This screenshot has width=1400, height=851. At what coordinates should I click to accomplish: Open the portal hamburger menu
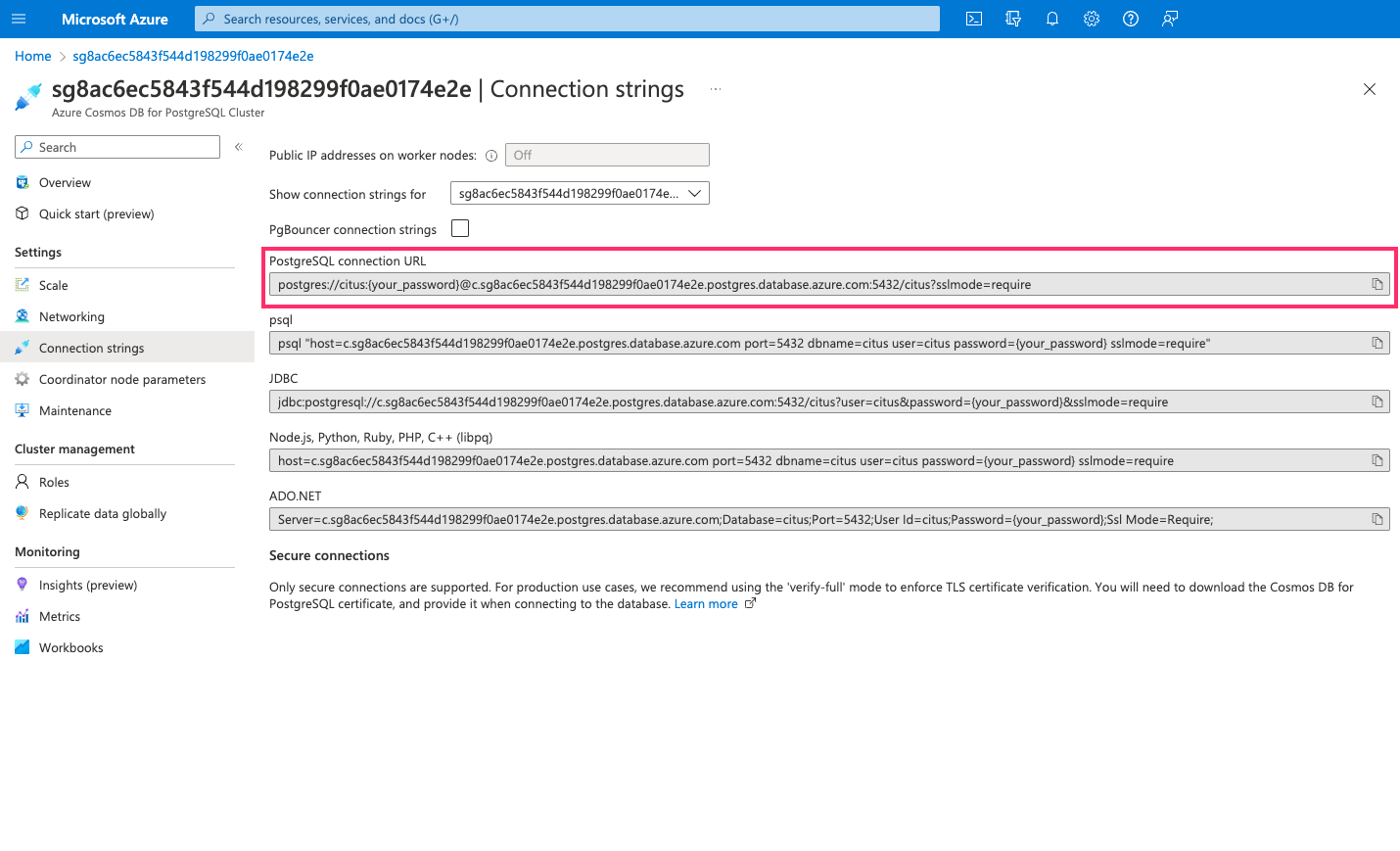(x=19, y=19)
